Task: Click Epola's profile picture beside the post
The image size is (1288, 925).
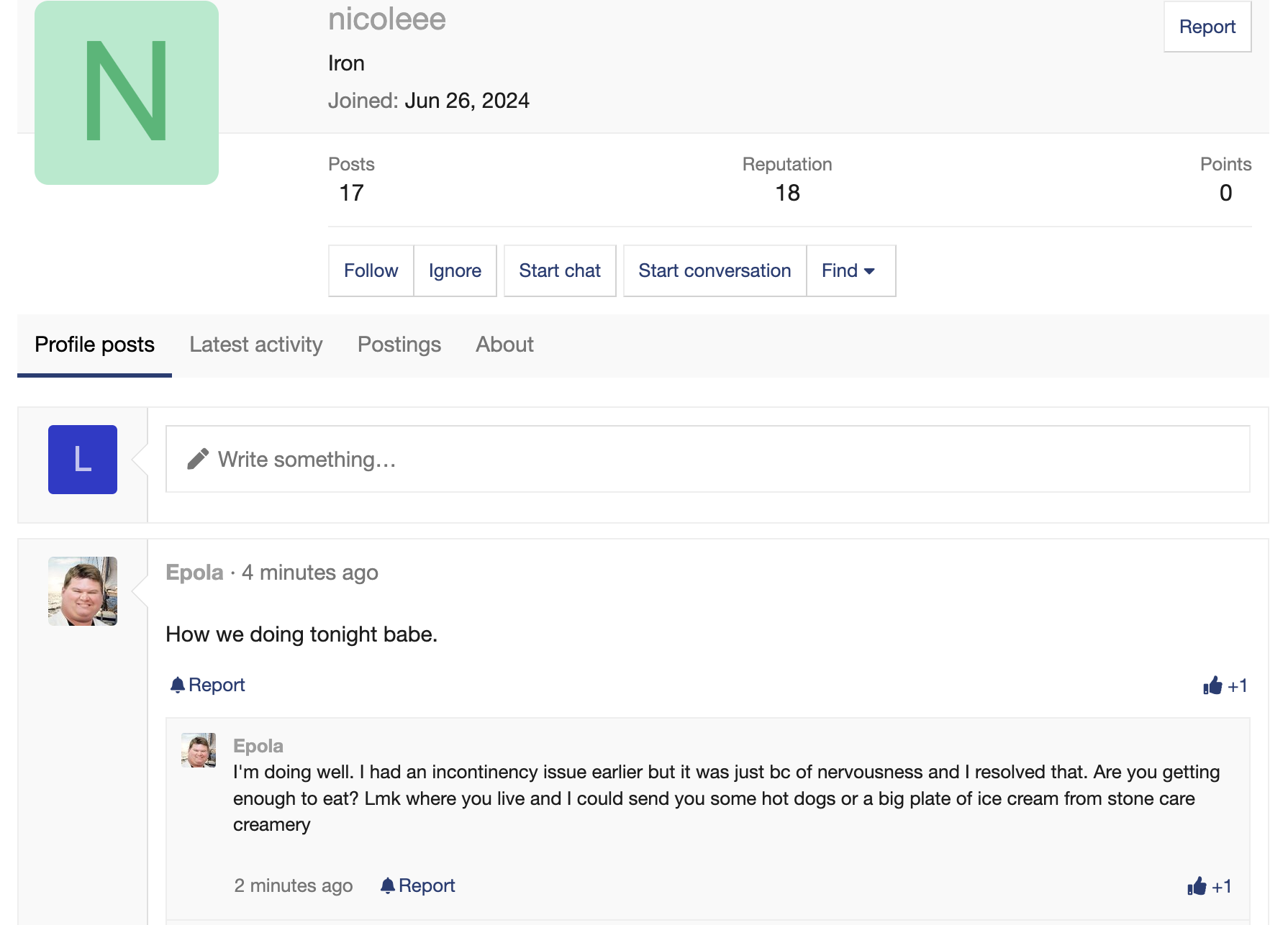Action: pyautogui.click(x=82, y=591)
